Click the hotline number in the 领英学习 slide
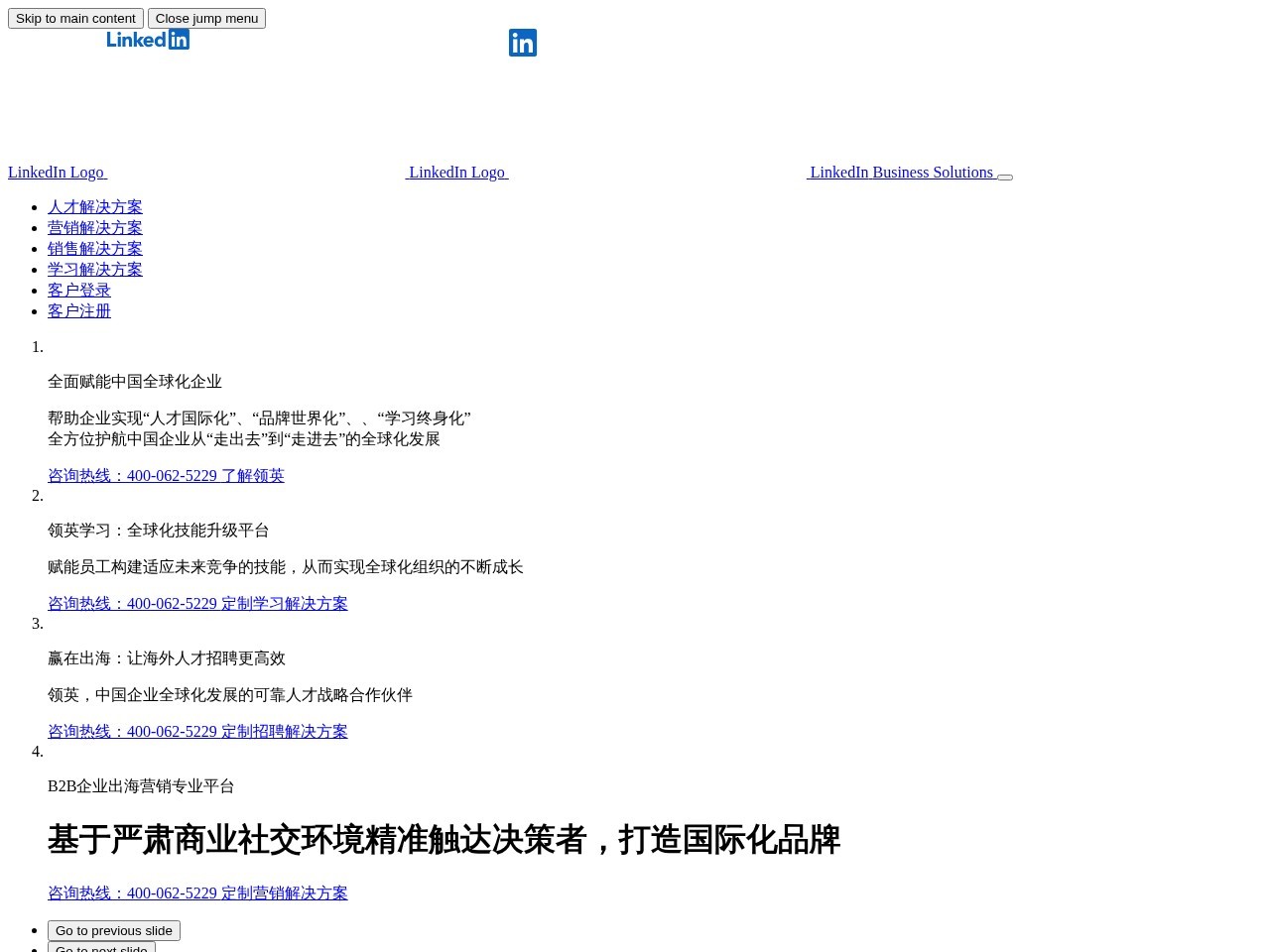 (132, 604)
